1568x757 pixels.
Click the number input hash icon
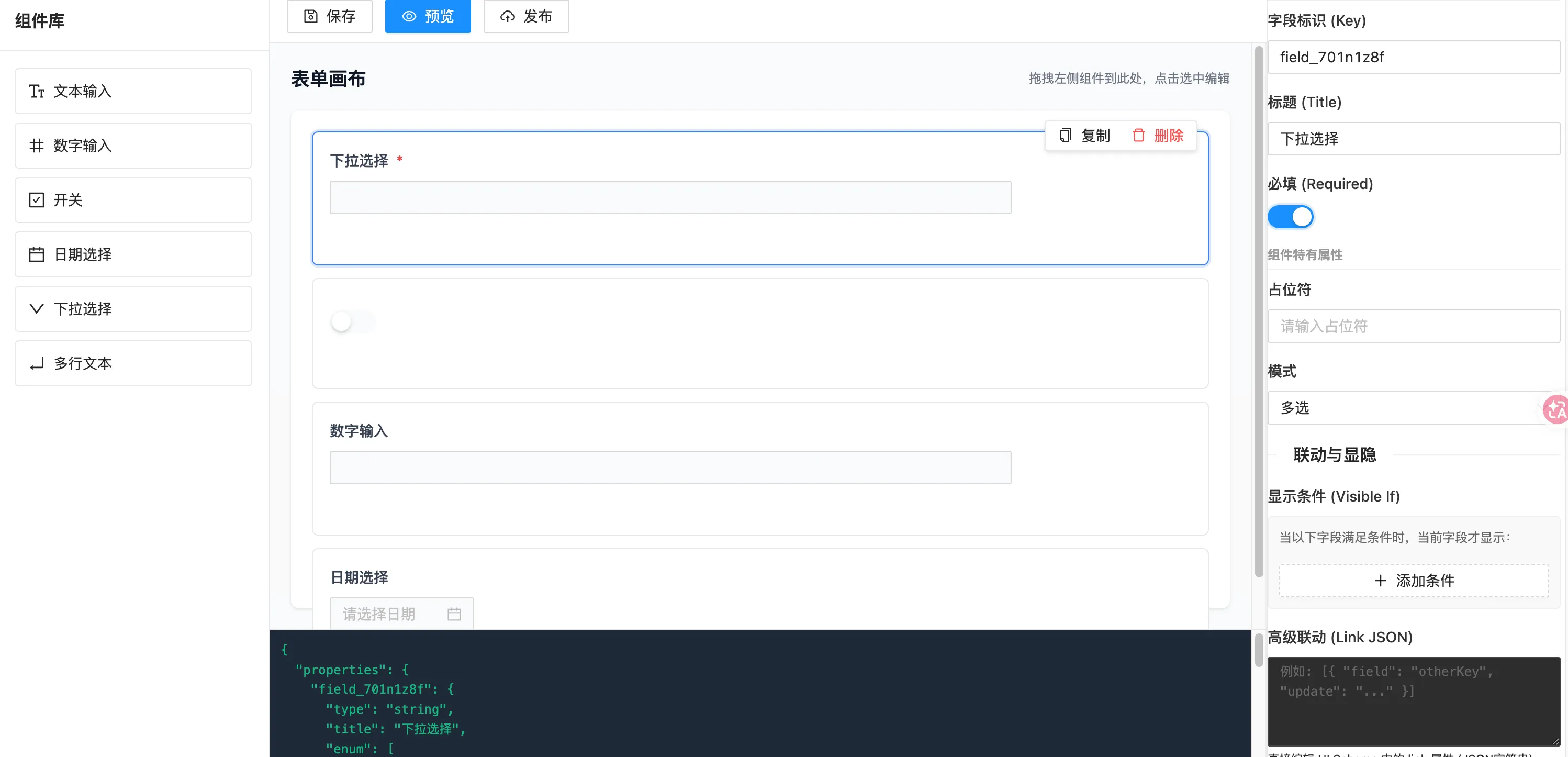click(37, 146)
